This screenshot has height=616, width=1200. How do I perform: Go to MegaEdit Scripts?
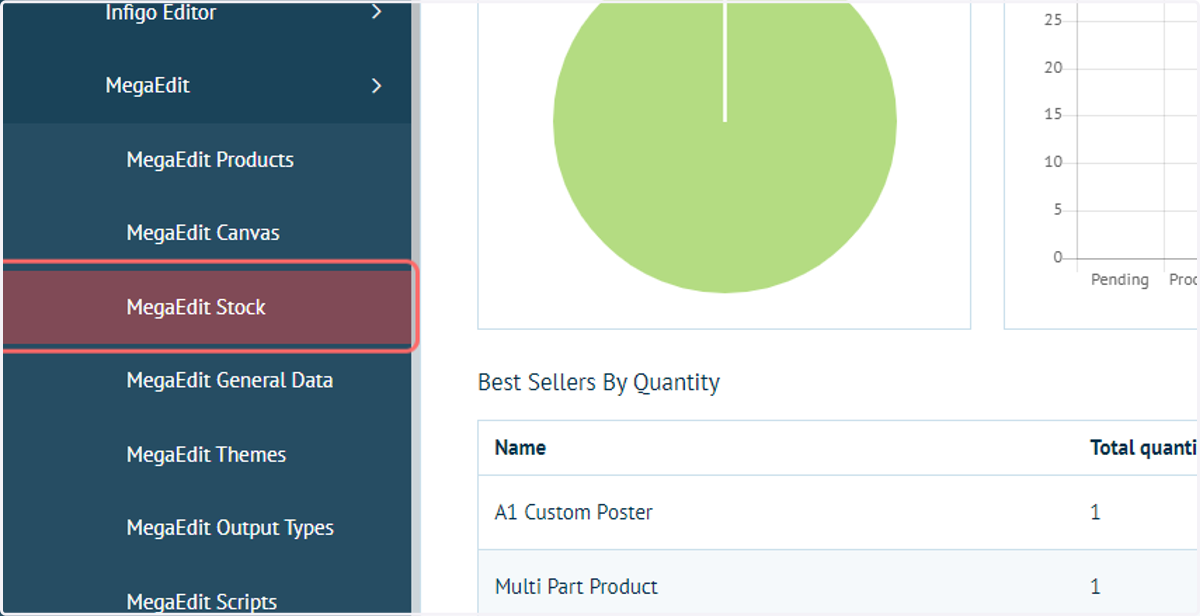[202, 601]
